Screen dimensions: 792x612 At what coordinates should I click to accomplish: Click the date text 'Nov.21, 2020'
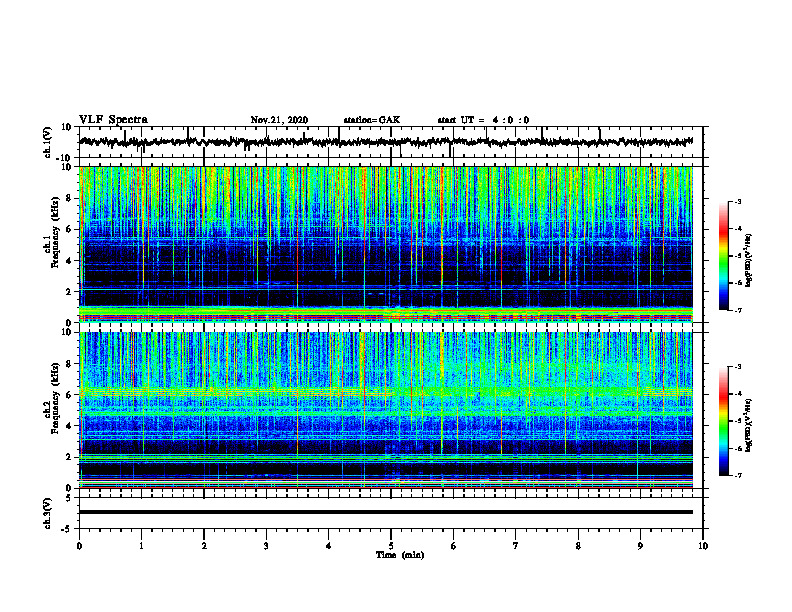279,120
